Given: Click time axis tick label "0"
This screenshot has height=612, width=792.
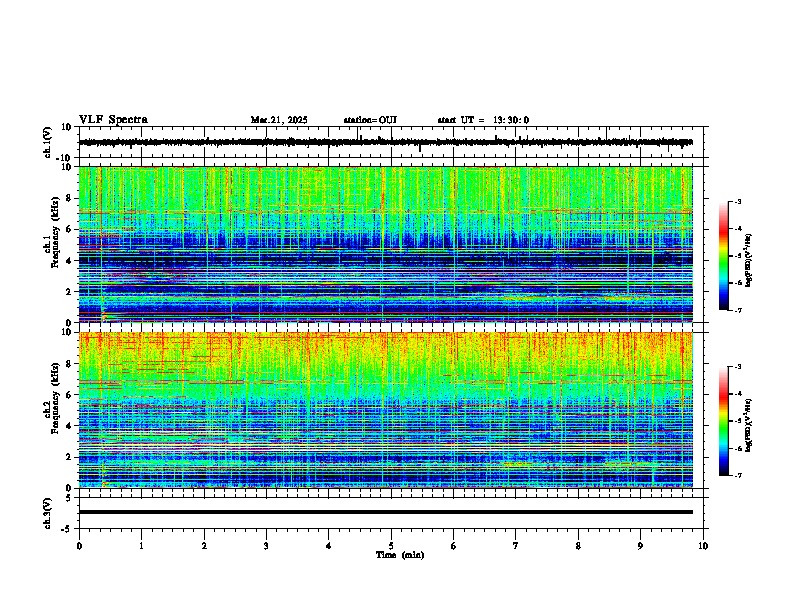Looking at the screenshot, I should (79, 546).
